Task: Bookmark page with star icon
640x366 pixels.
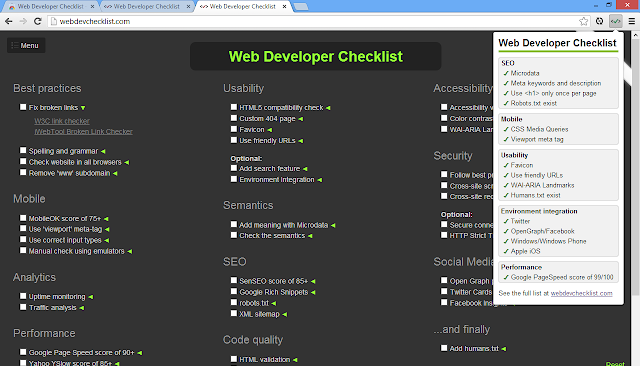Action: click(584, 21)
